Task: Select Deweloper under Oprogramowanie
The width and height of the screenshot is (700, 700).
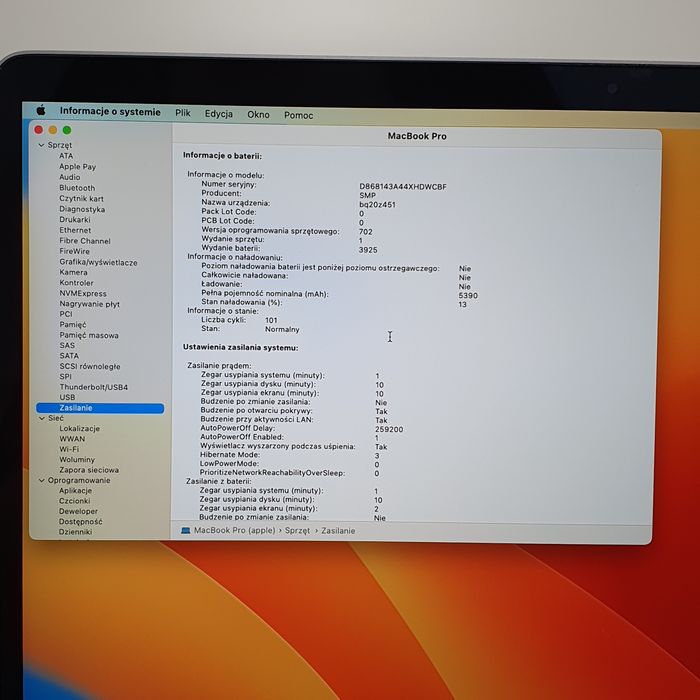Action: click(78, 511)
